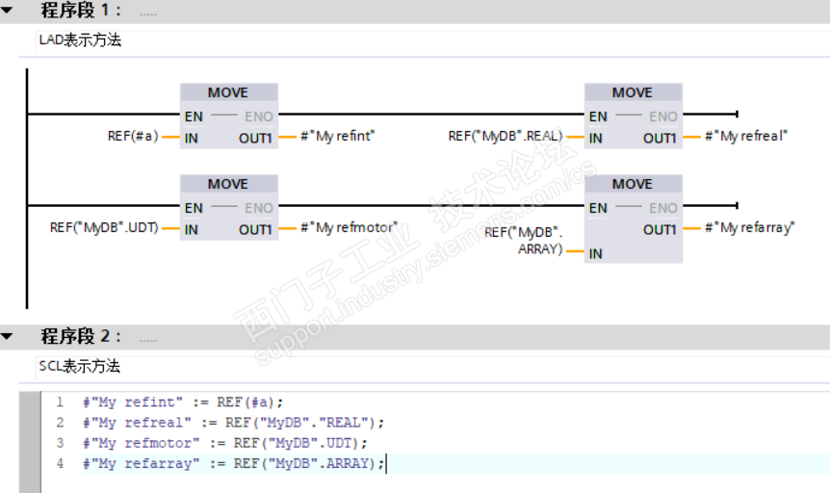Click line number 4 in SCL gutter

click(60, 463)
